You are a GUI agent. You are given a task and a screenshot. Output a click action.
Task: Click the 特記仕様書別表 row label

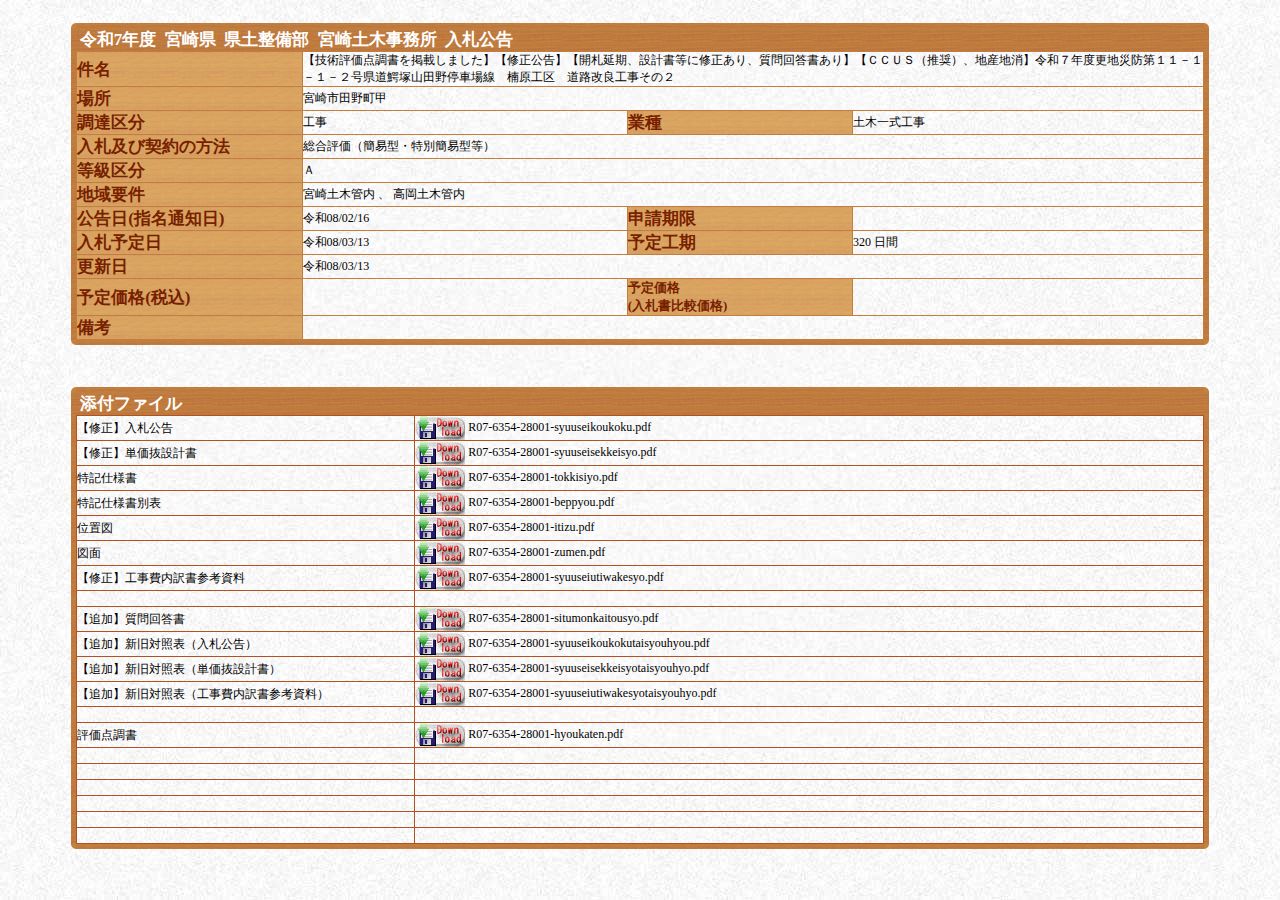pyautogui.click(x=119, y=503)
